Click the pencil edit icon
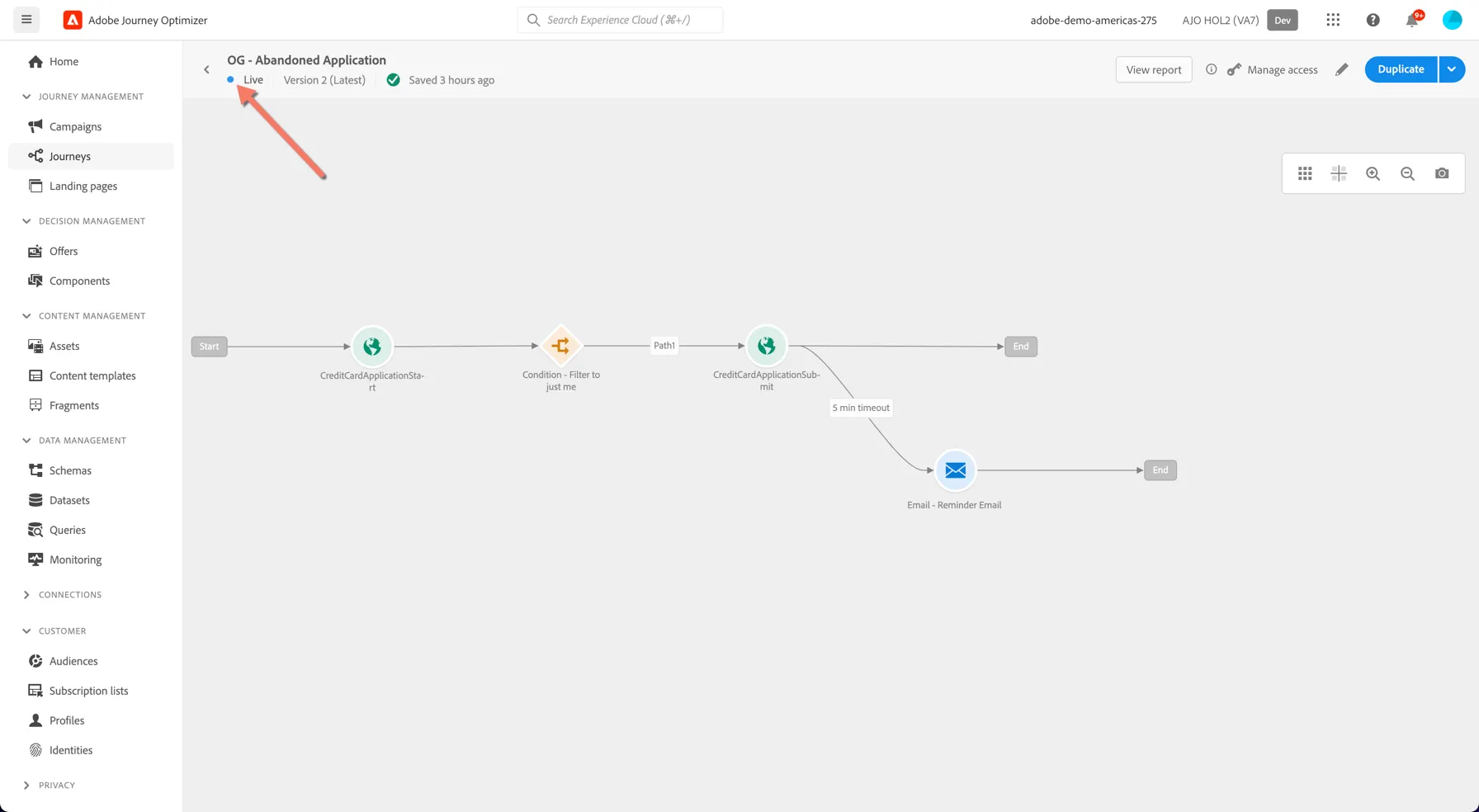This screenshot has width=1479, height=812. pos(1342,69)
